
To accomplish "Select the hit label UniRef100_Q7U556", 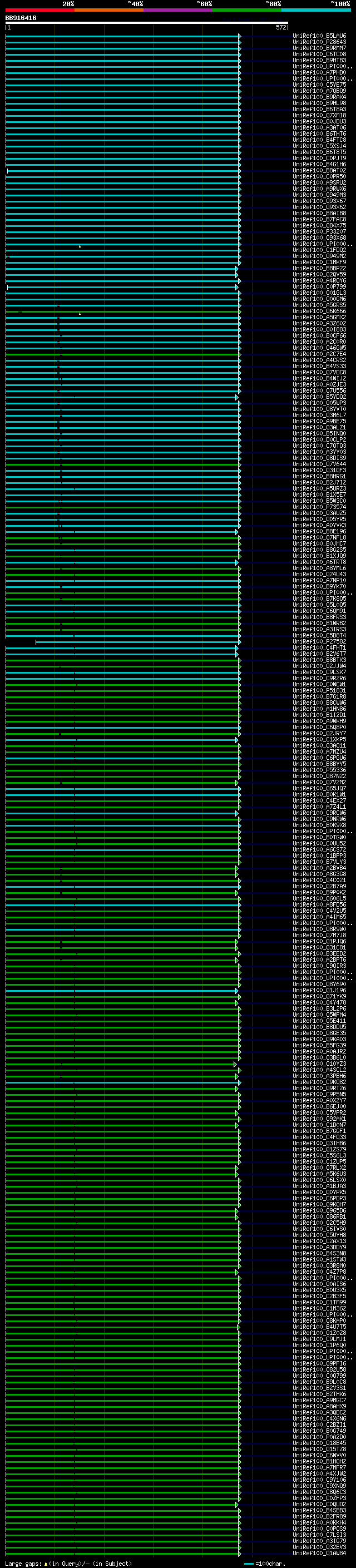I will (x=319, y=391).
